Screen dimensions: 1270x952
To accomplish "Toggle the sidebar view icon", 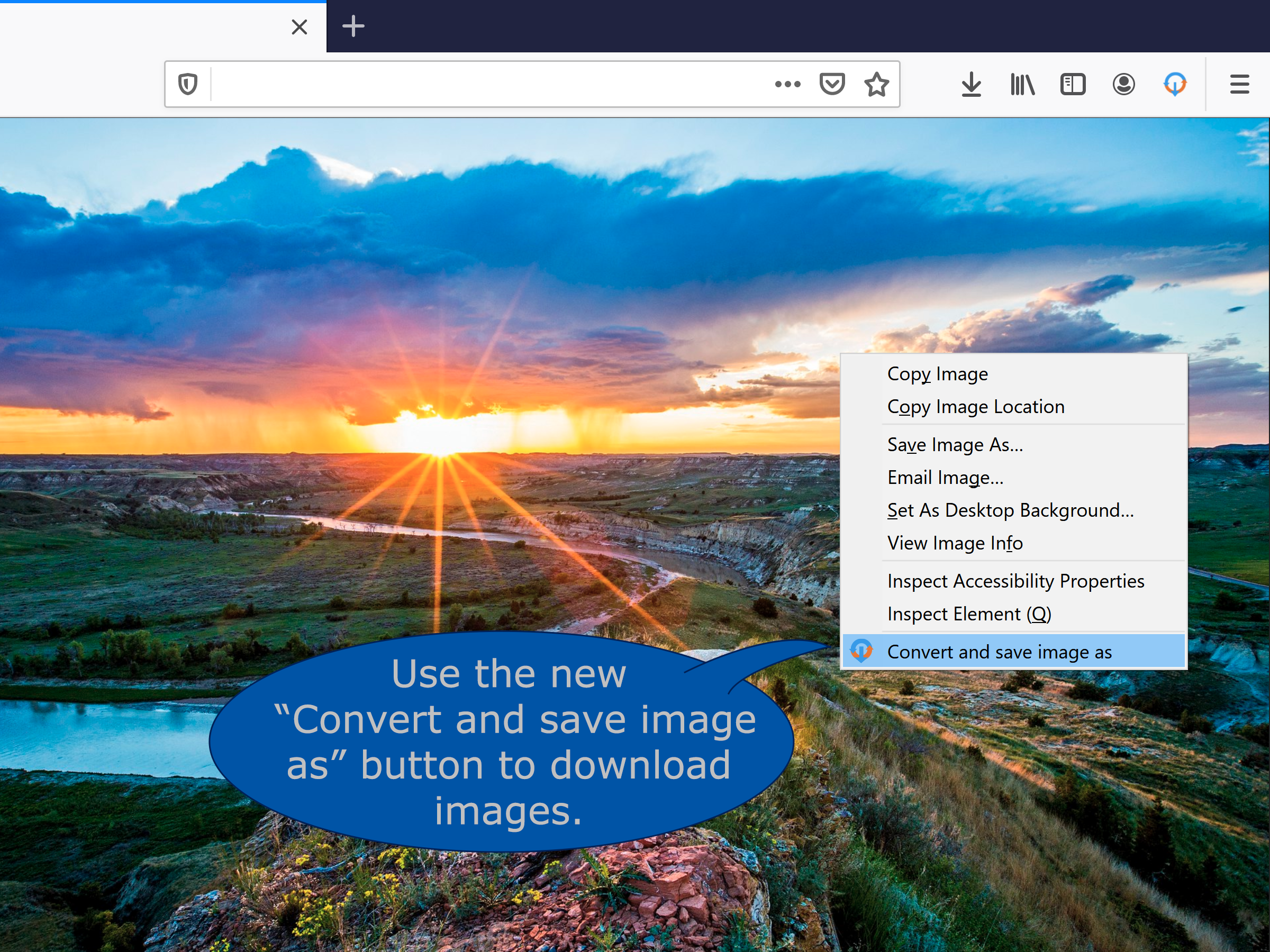I will click(1073, 84).
